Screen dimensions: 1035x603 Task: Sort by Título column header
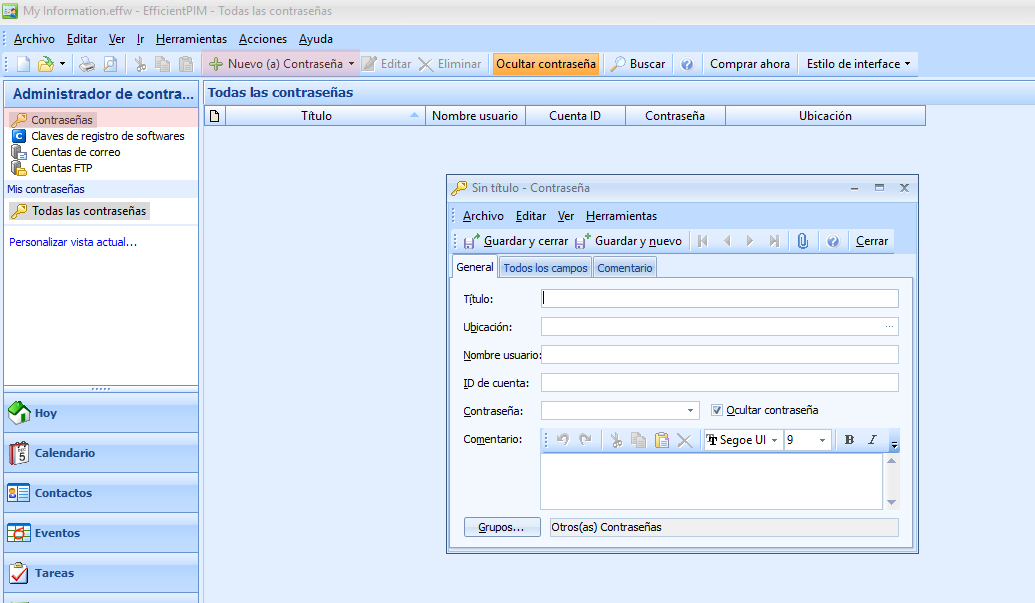[x=324, y=116]
